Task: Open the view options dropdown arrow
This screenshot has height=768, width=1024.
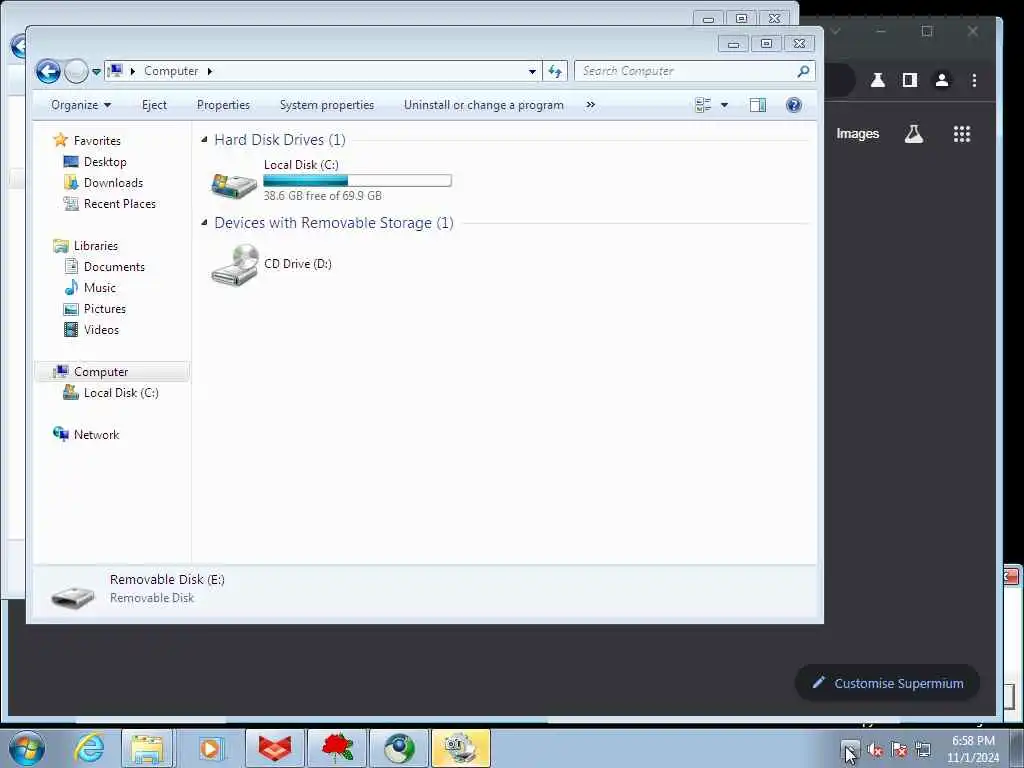Action: coord(724,105)
